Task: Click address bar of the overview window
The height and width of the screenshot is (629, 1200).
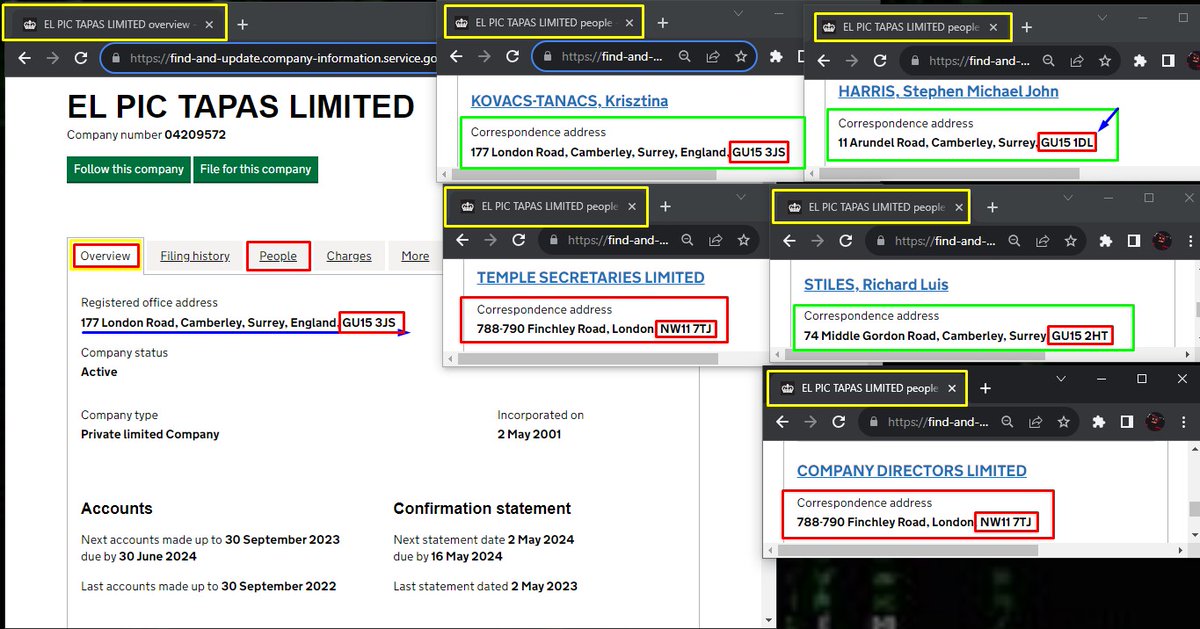Action: pyautogui.click(x=270, y=59)
